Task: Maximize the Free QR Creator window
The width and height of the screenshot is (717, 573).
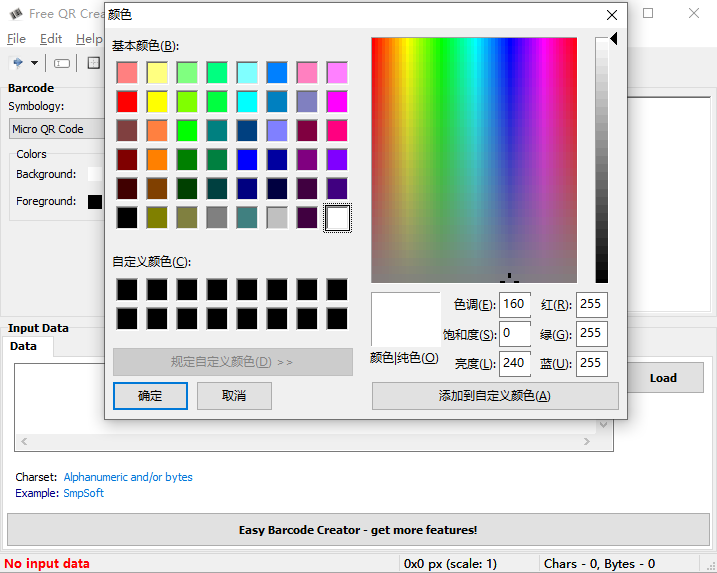Action: point(648,13)
